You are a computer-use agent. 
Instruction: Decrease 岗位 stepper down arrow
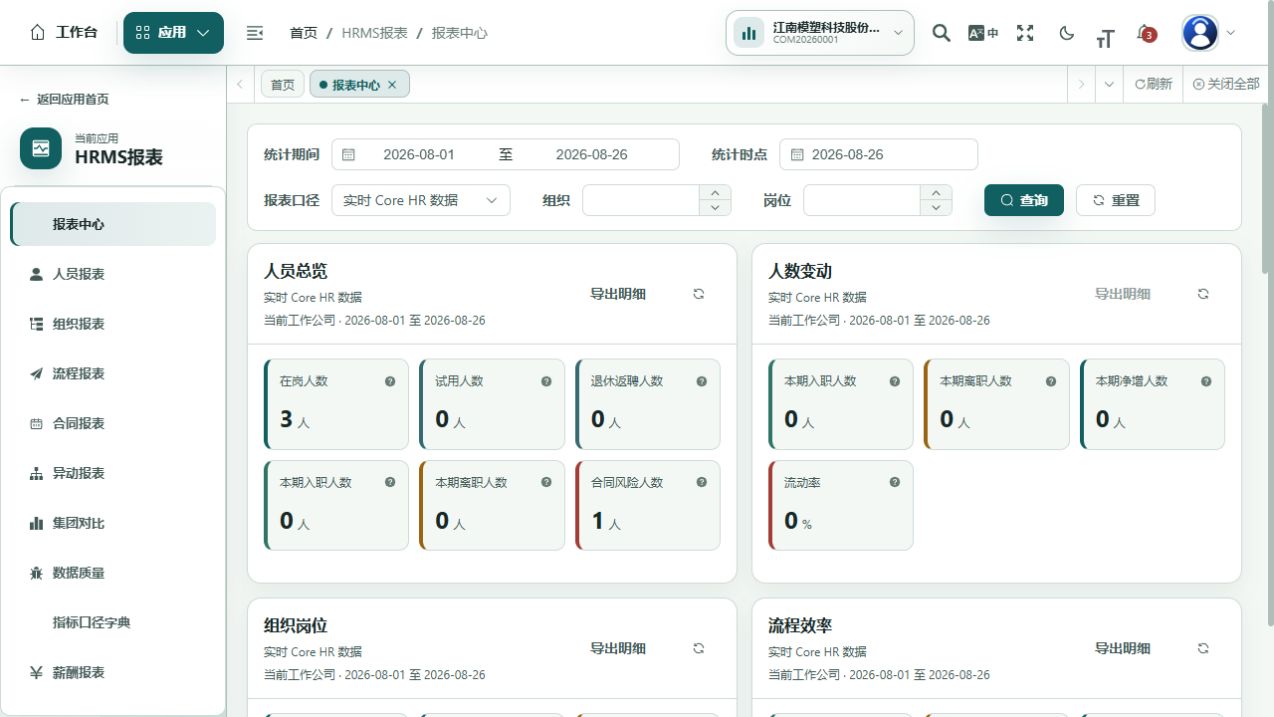coord(935,208)
